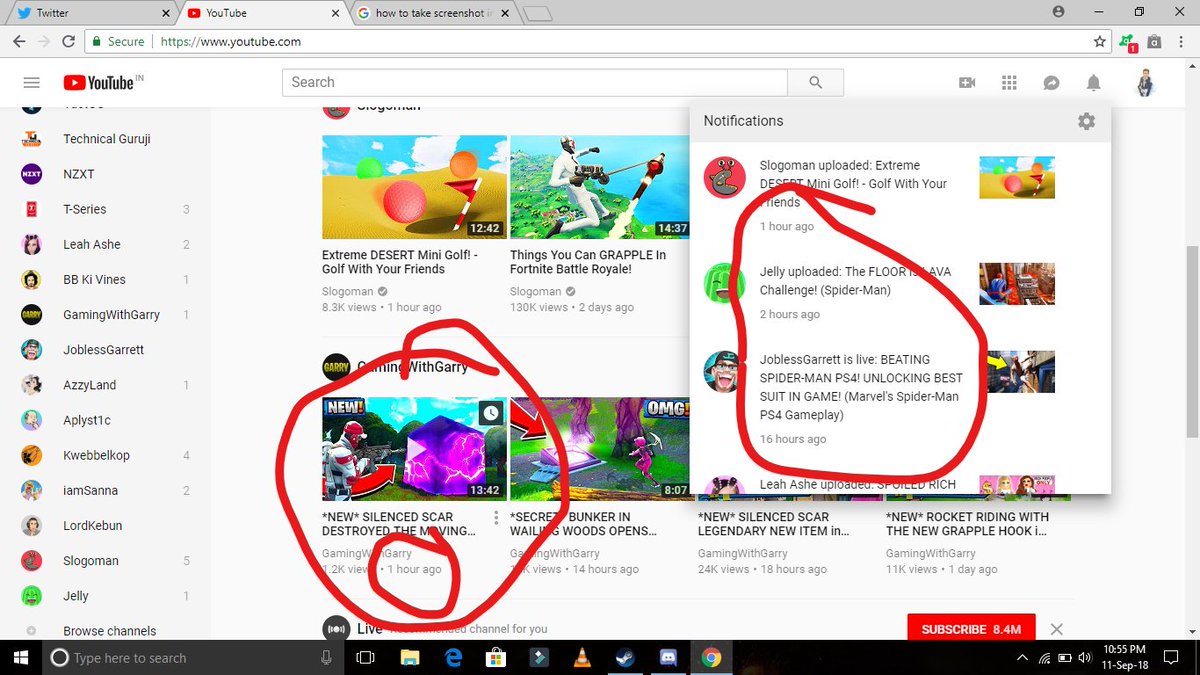Screen dimensions: 1200x675
Task: Open the SILENCED SCAR LEGENDARY NEW ITEM title
Action: 773,524
